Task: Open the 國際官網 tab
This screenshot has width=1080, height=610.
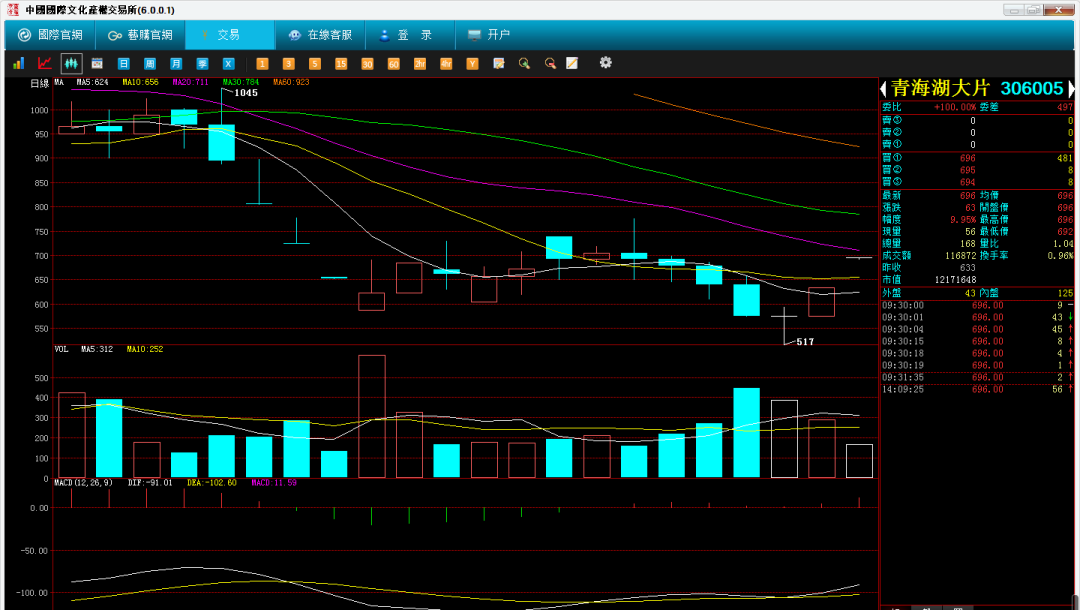Action: click(50, 34)
